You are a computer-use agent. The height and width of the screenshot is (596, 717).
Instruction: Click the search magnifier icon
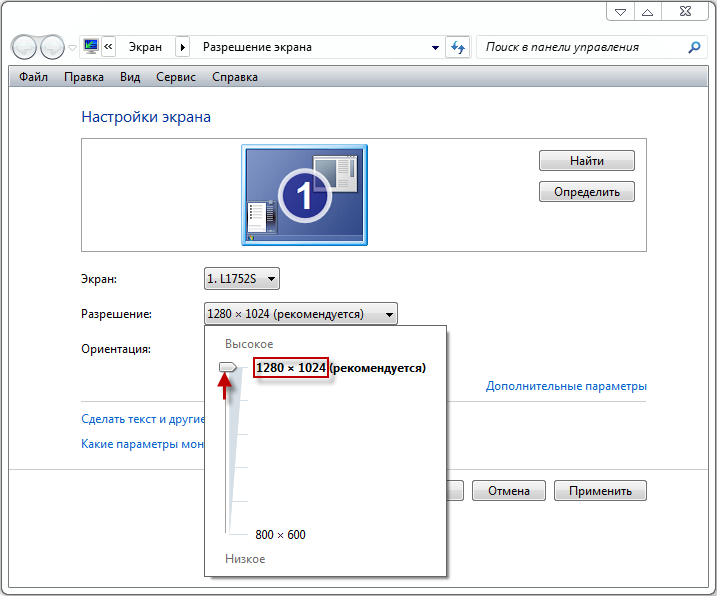694,47
